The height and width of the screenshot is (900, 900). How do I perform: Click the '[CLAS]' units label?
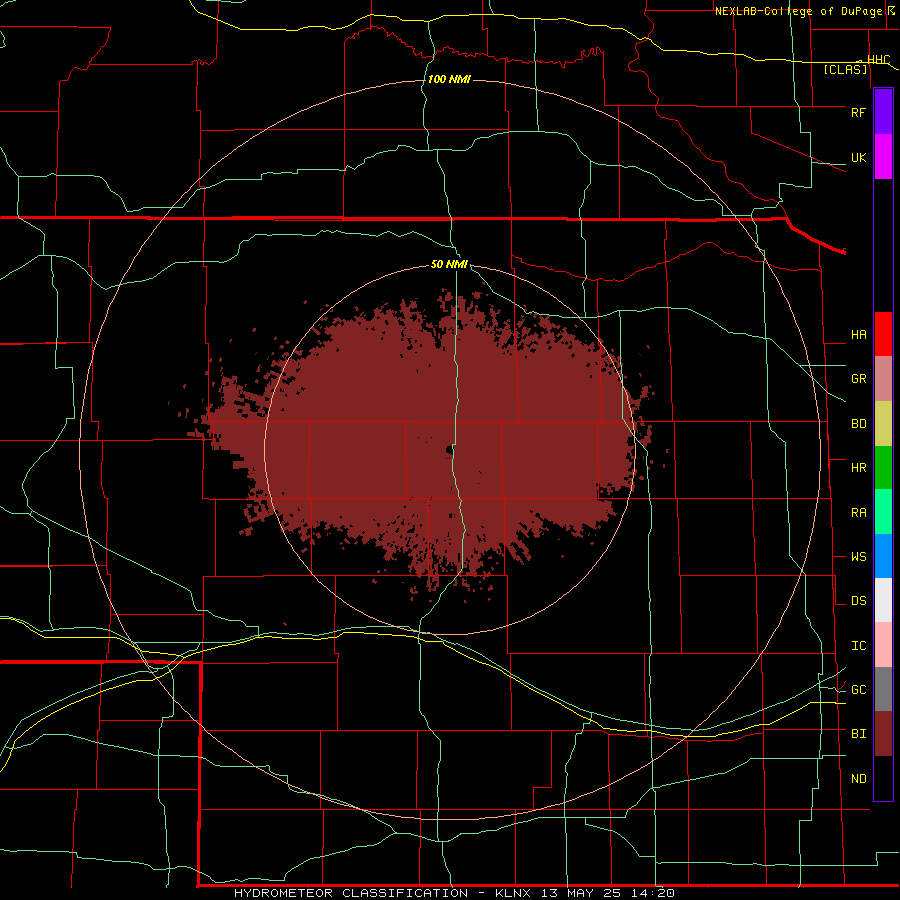tap(845, 70)
